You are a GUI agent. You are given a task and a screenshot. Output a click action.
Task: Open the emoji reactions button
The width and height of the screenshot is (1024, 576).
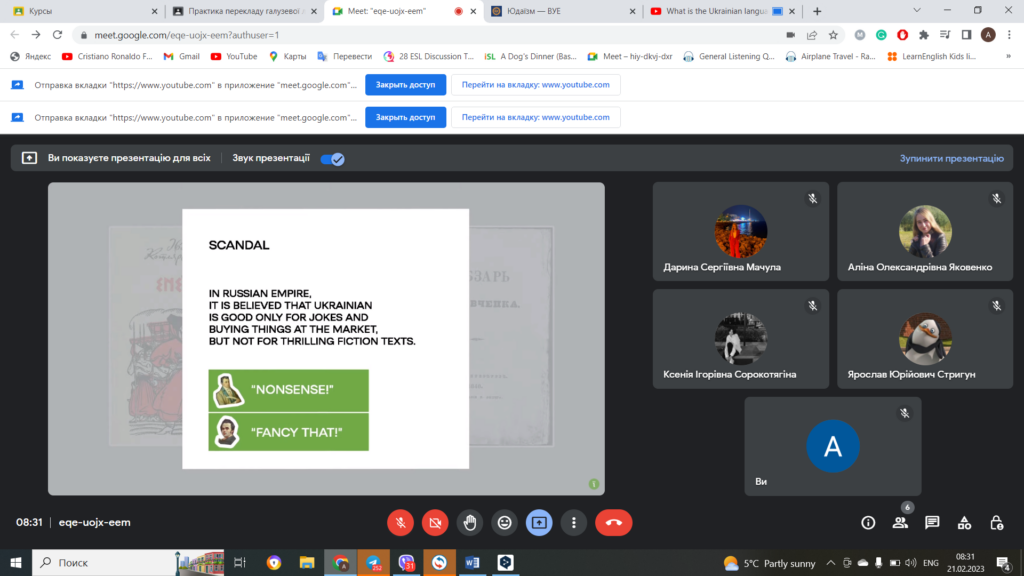coord(505,522)
